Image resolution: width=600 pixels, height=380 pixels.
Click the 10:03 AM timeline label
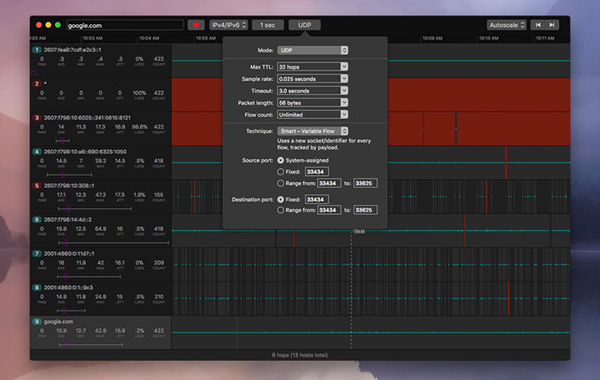pos(93,38)
